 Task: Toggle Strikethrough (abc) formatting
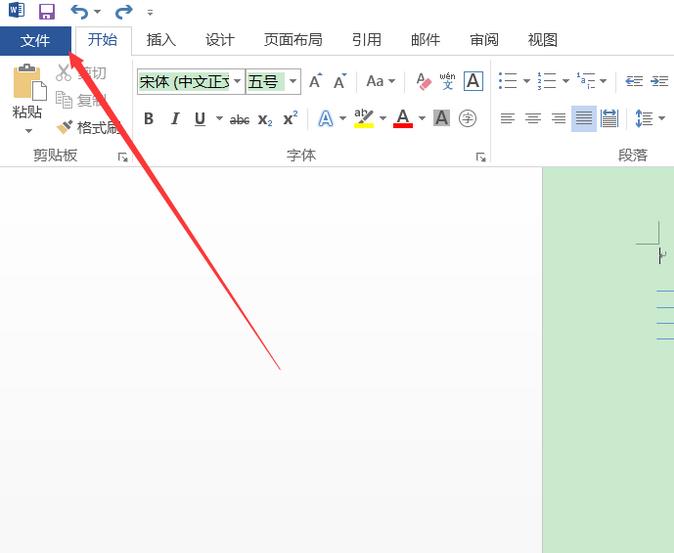(239, 119)
